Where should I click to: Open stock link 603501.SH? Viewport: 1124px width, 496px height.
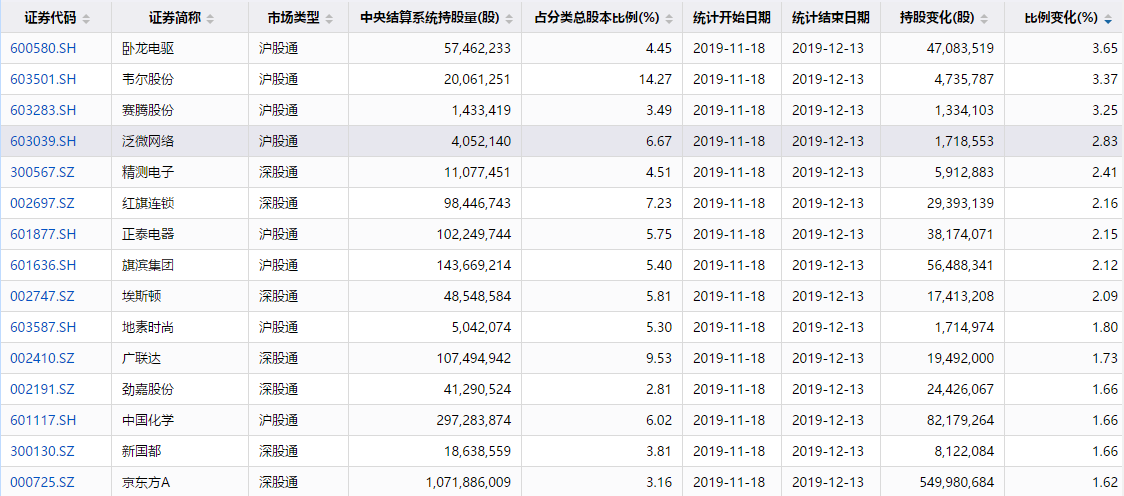[43, 80]
